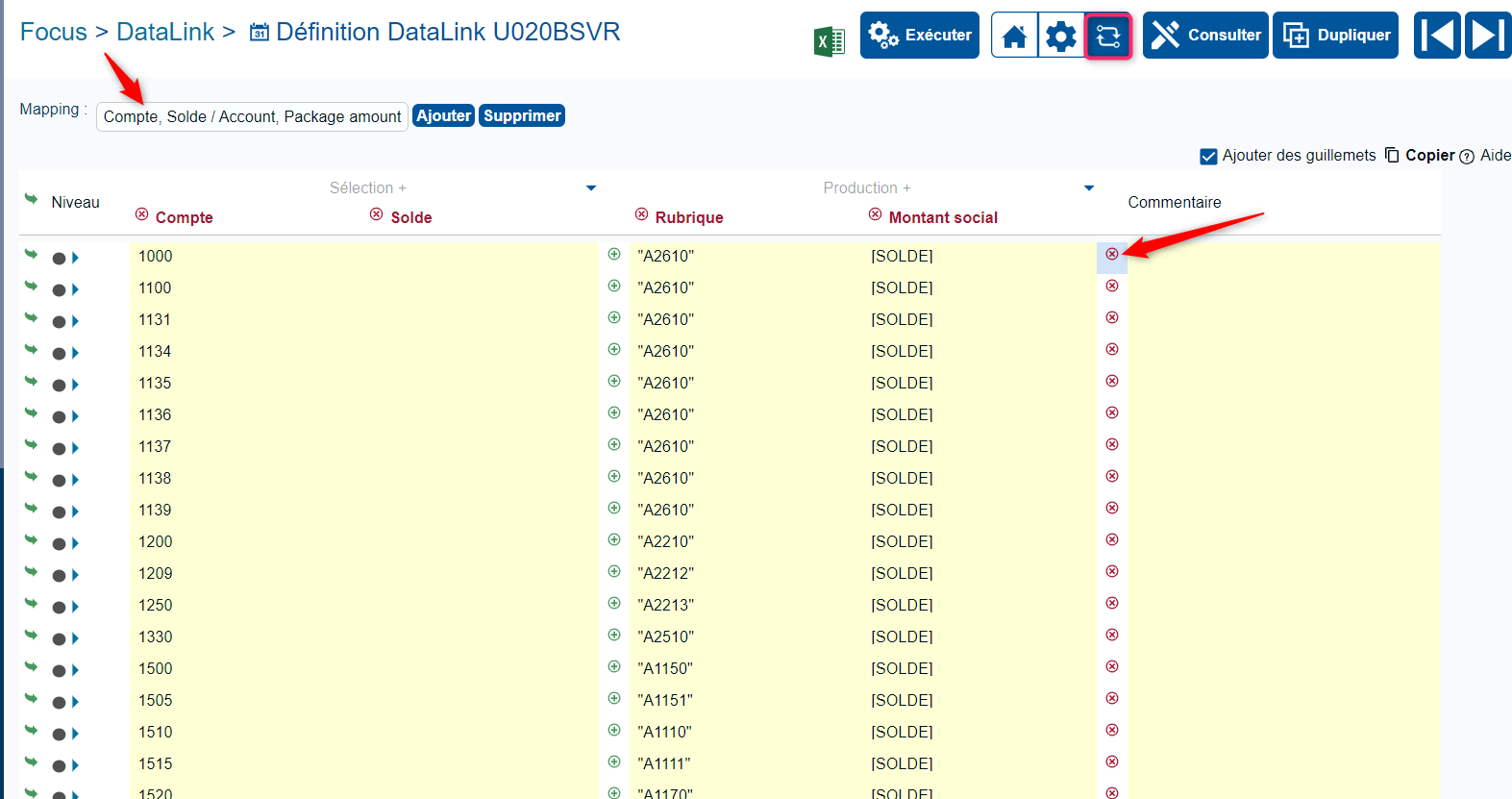Click the green arrow icon on row 1000

pyautogui.click(x=31, y=254)
